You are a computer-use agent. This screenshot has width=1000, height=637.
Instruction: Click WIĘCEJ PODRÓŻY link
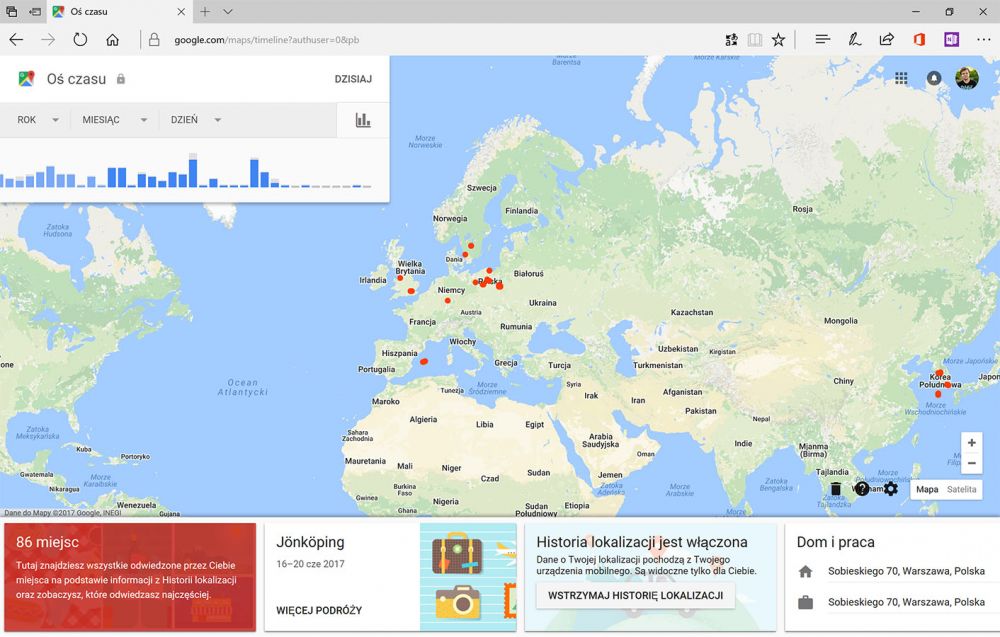(x=319, y=610)
